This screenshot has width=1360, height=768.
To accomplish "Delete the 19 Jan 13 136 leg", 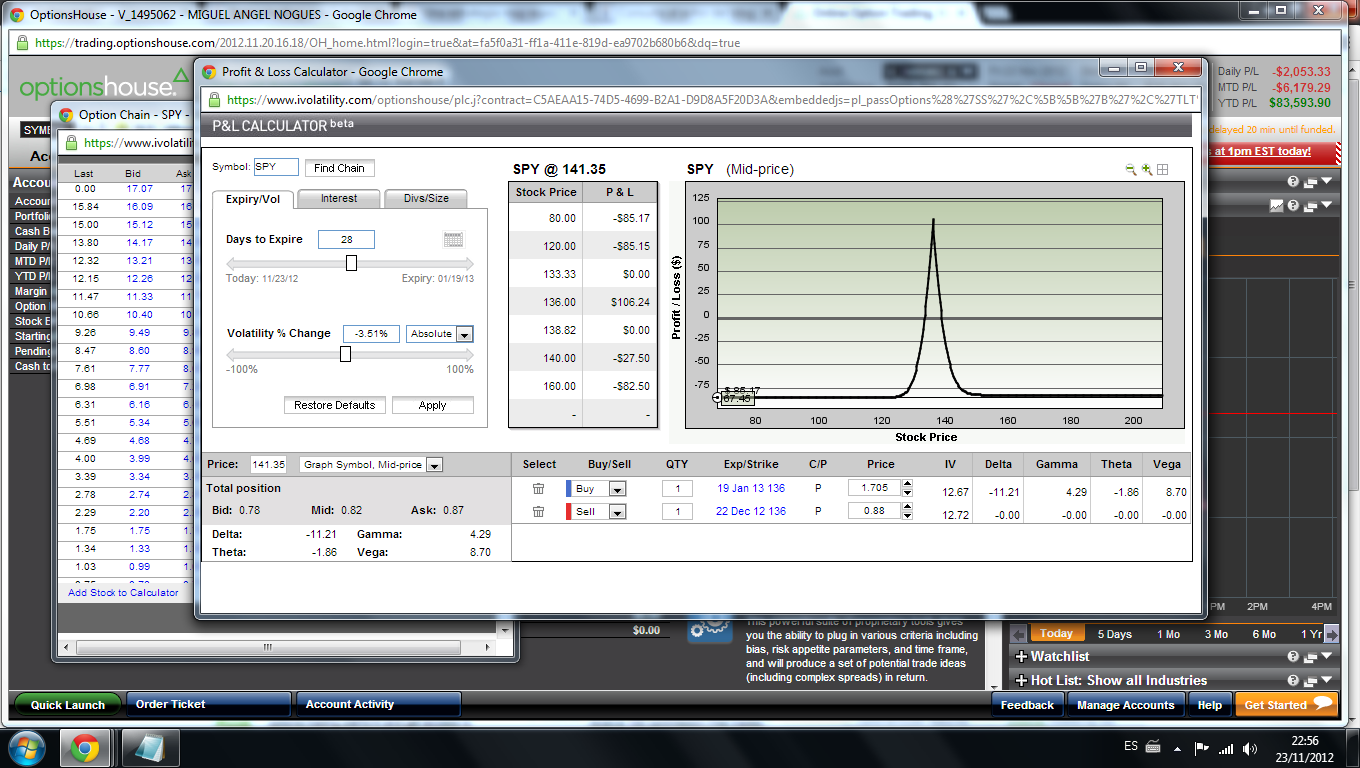I will click(x=538, y=489).
